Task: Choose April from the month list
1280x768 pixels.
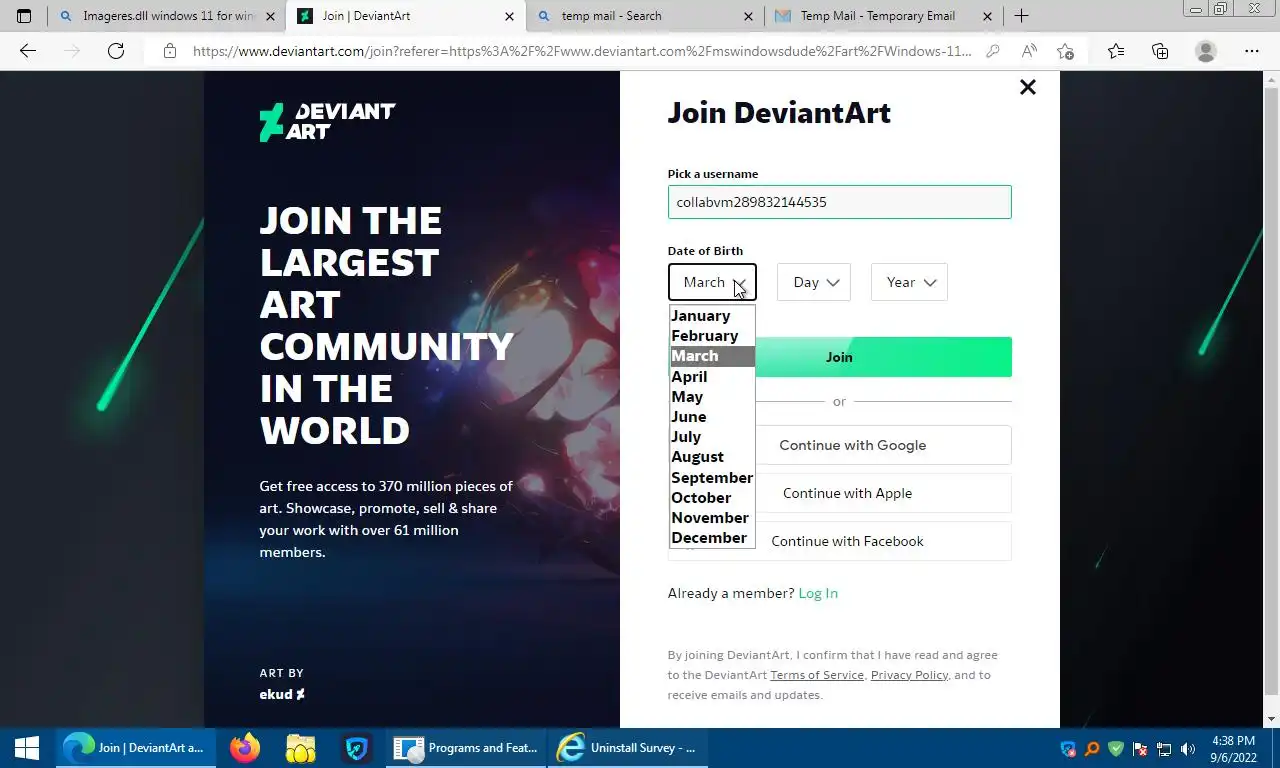Action: pyautogui.click(x=712, y=376)
